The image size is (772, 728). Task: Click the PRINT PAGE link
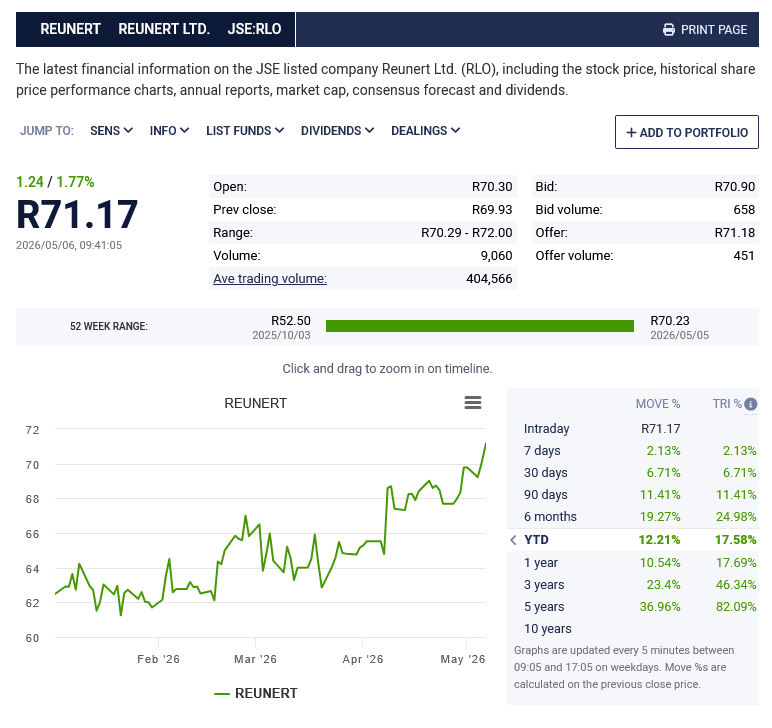[x=705, y=30]
